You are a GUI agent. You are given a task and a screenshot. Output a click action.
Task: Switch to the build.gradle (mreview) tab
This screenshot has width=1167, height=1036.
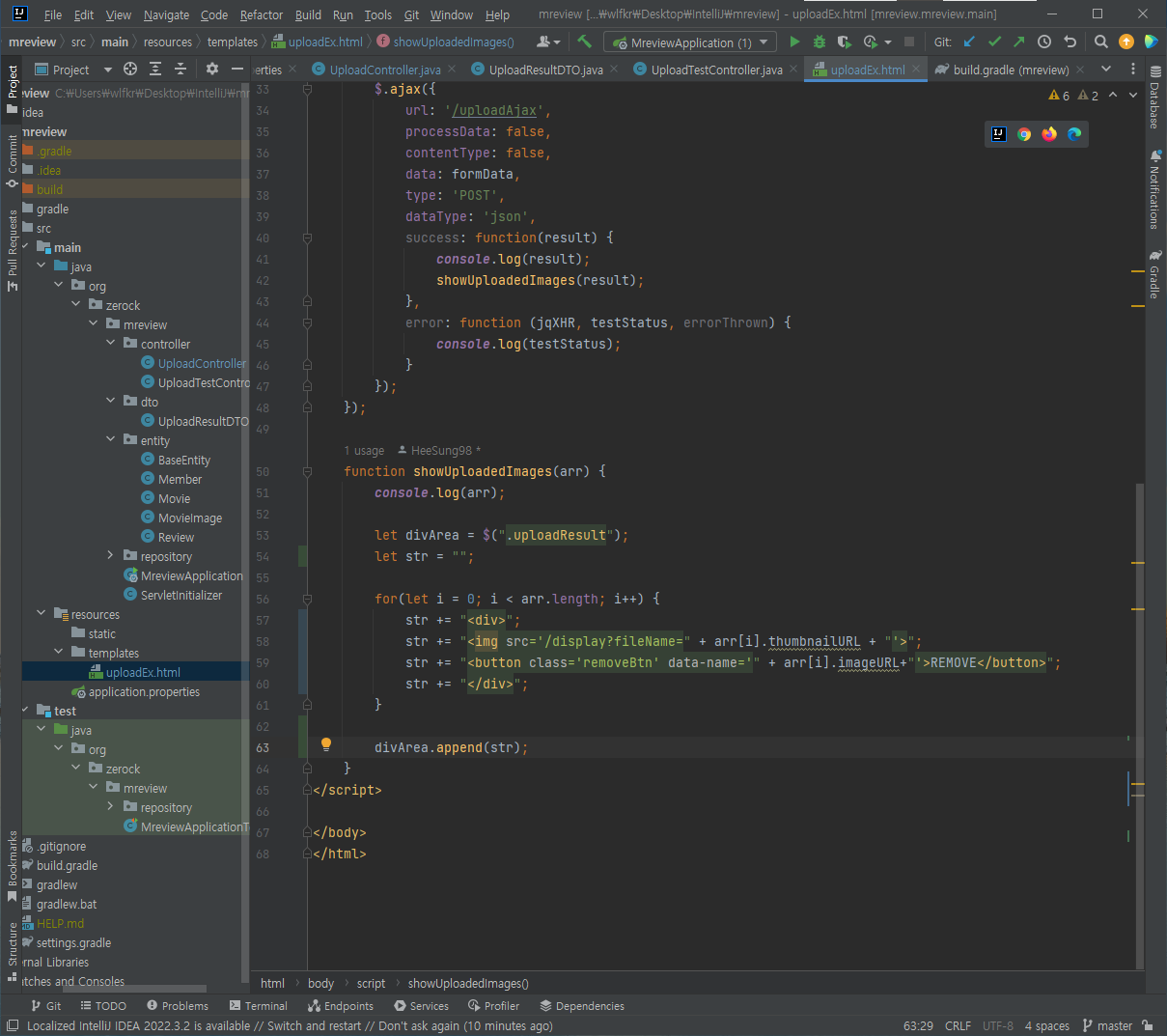tap(1011, 70)
